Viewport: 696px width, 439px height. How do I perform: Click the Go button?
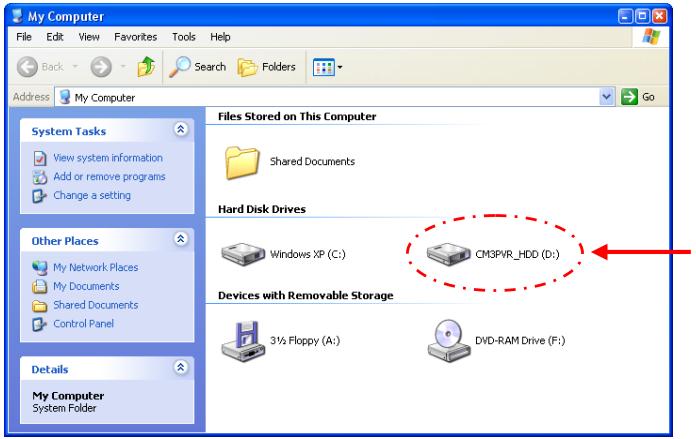coord(638,96)
